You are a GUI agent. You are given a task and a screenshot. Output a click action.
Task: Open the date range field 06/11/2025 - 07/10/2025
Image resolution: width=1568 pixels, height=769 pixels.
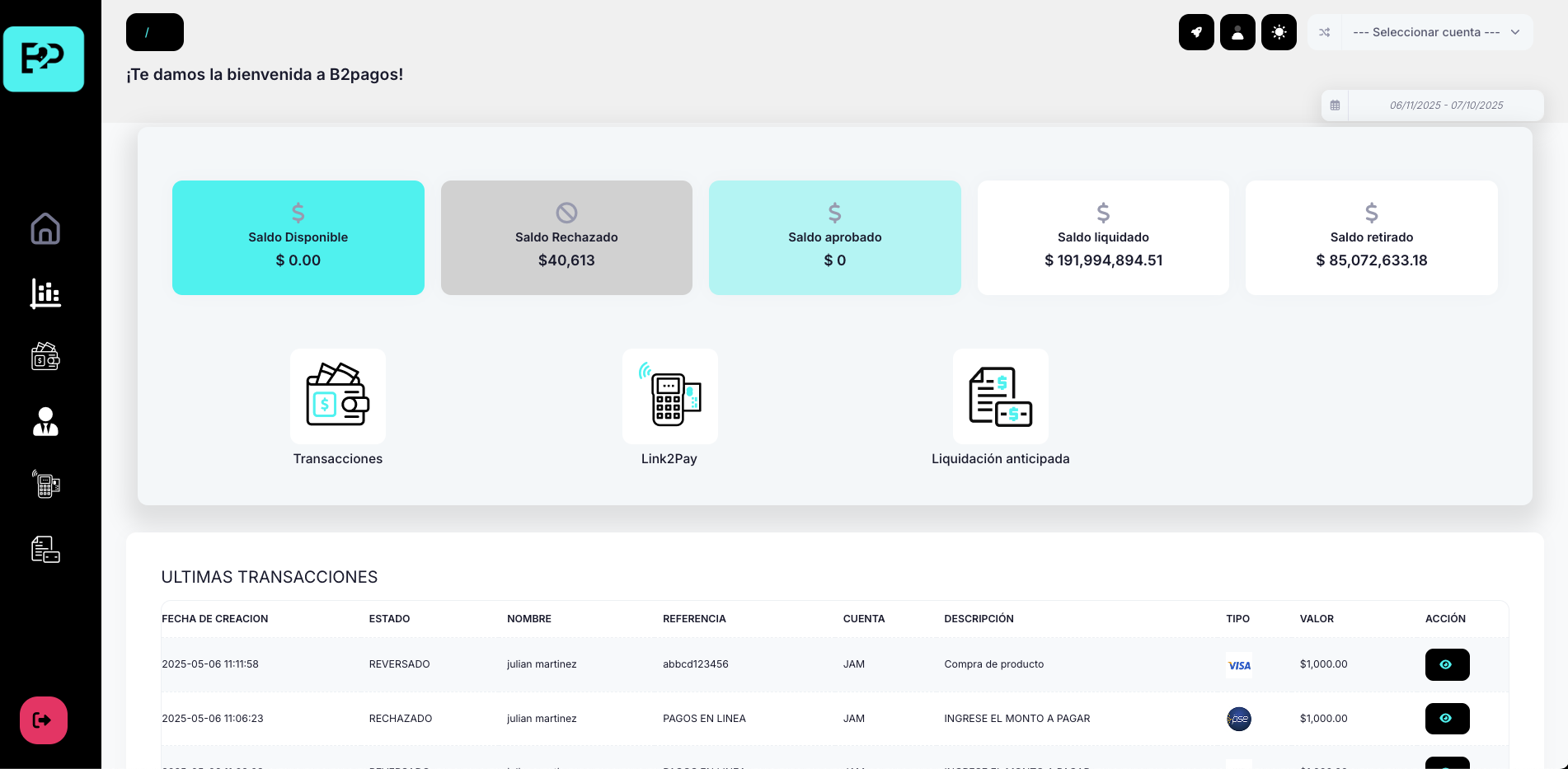(x=1446, y=106)
